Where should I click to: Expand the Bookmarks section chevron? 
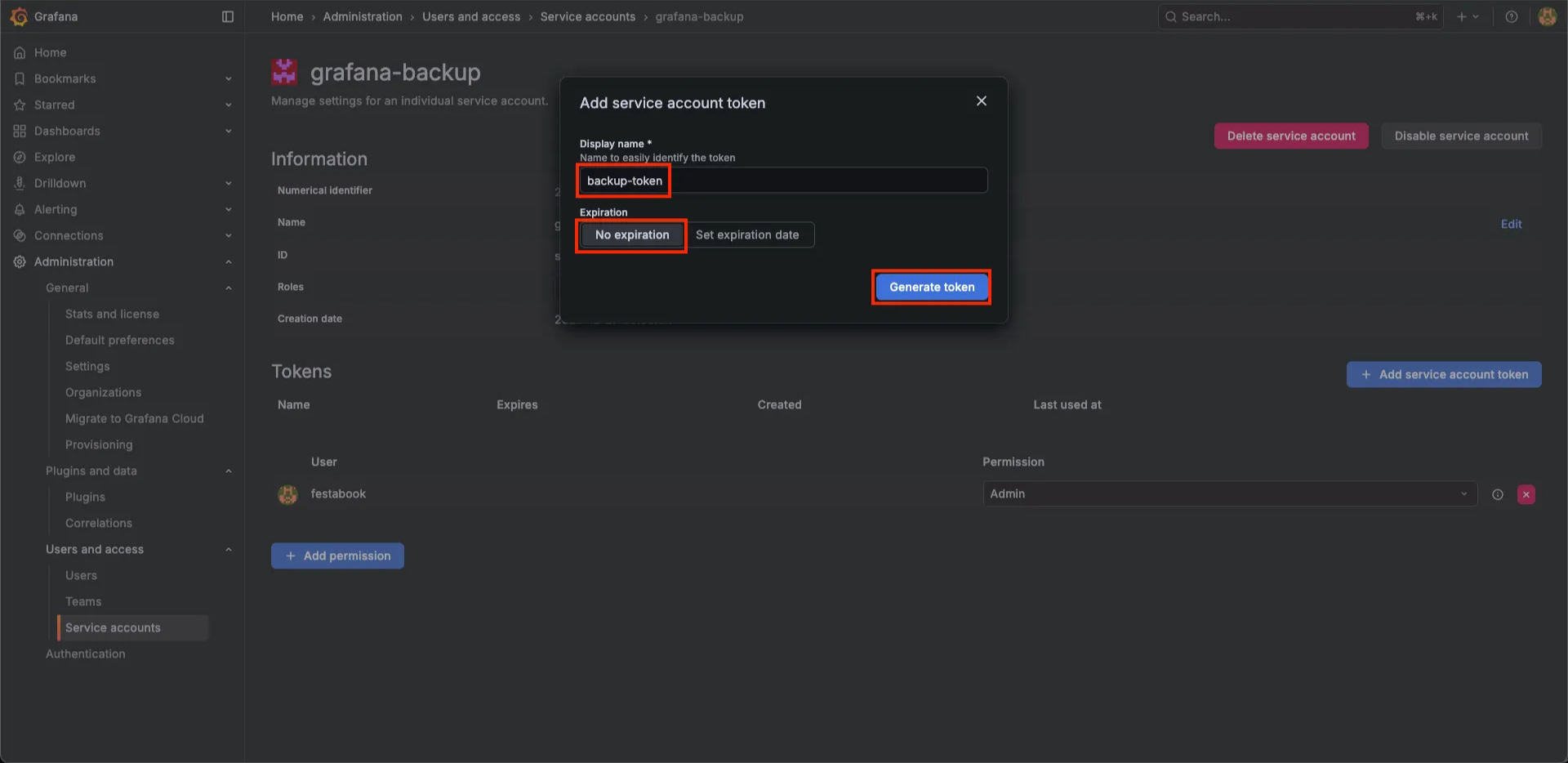229,78
